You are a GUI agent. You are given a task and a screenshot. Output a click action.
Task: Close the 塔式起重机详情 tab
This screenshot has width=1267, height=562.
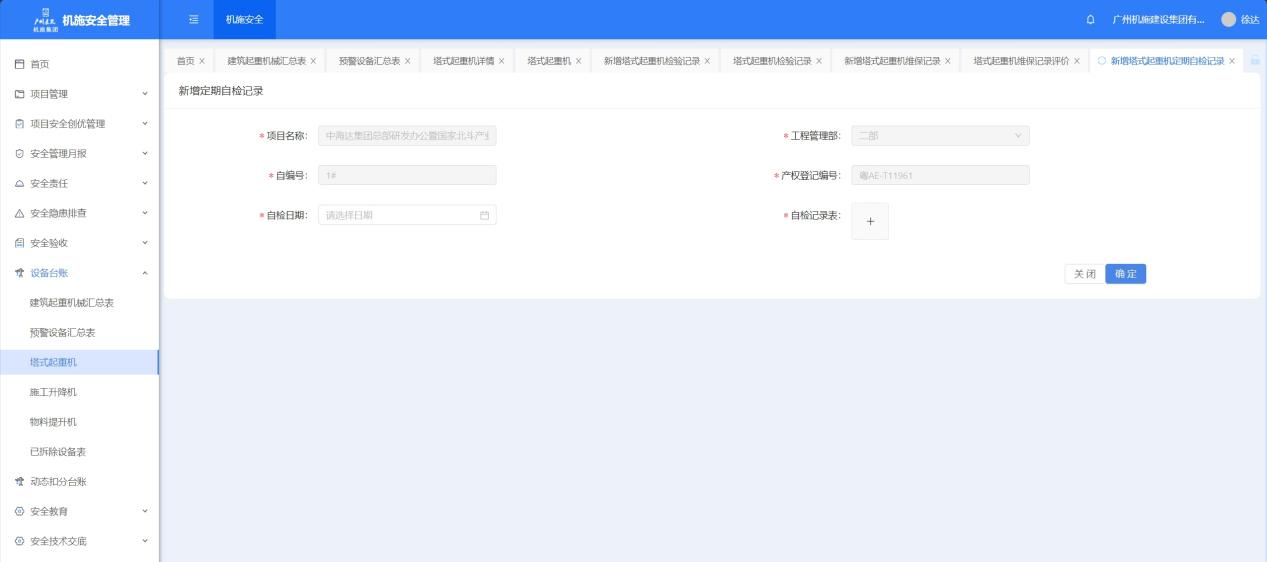[x=501, y=61]
